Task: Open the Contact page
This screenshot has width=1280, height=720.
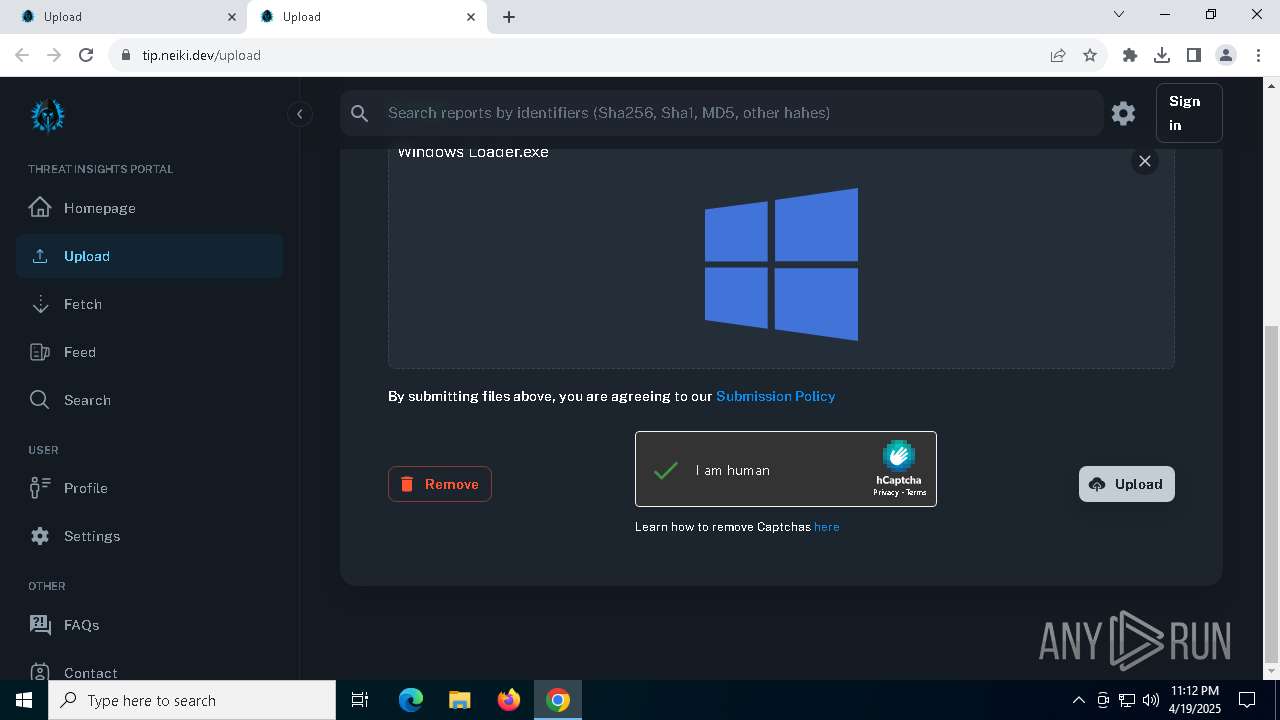Action: pos(150,672)
